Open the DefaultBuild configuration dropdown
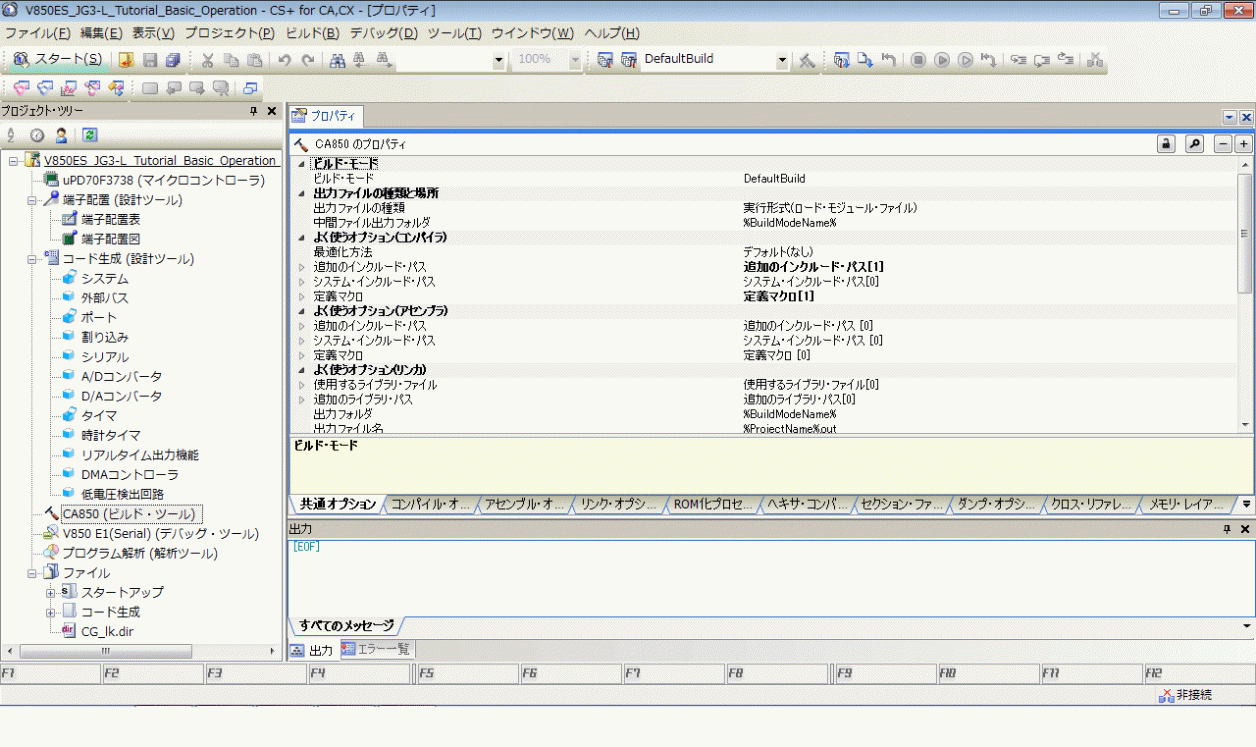 [x=782, y=59]
